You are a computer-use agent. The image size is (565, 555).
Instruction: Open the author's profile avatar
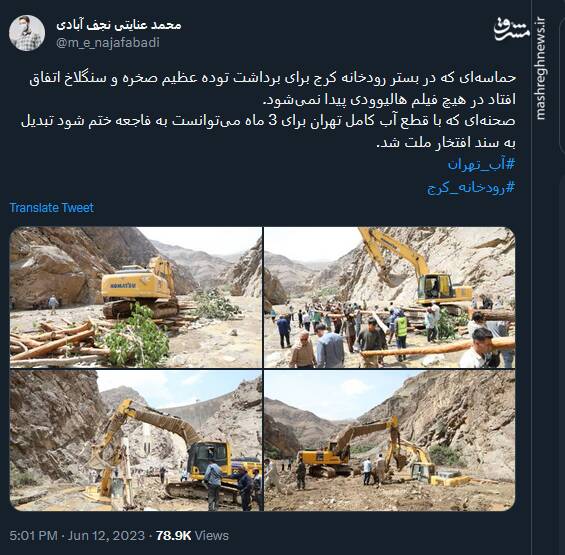click(x=27, y=33)
